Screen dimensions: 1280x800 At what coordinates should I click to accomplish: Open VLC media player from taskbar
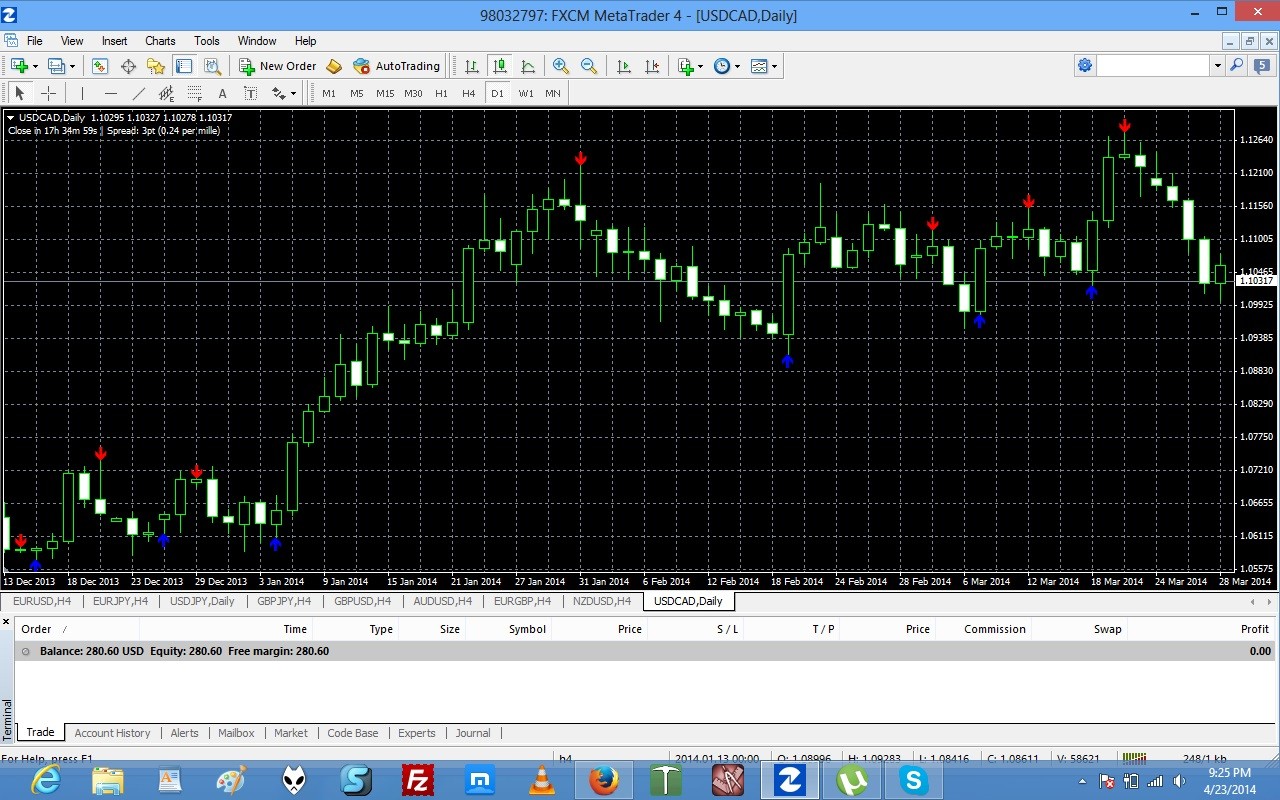click(x=542, y=780)
